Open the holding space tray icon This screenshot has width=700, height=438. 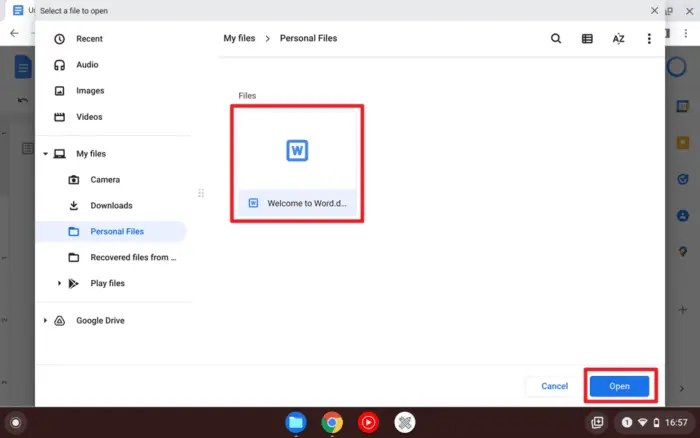[597, 422]
